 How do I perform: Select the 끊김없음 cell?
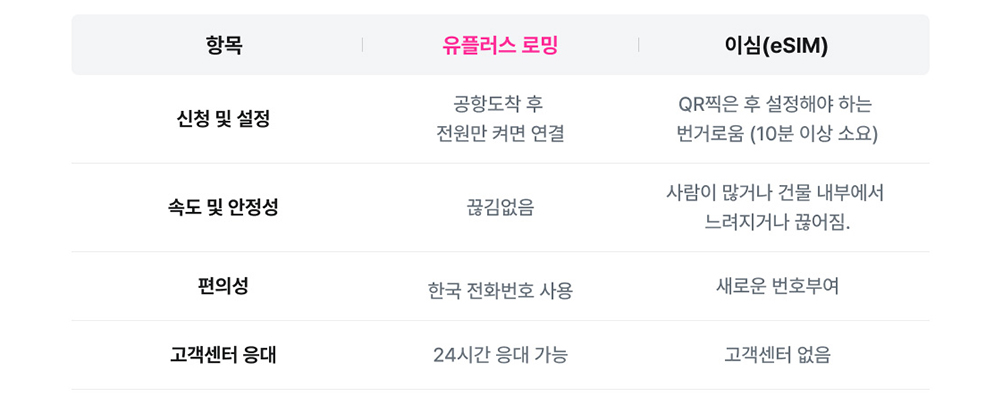pyautogui.click(x=500, y=208)
